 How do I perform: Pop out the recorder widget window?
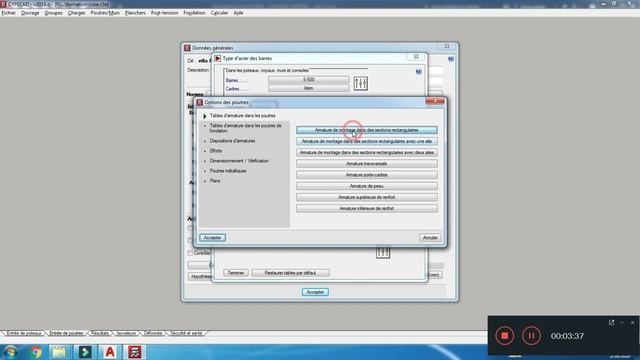click(611, 322)
